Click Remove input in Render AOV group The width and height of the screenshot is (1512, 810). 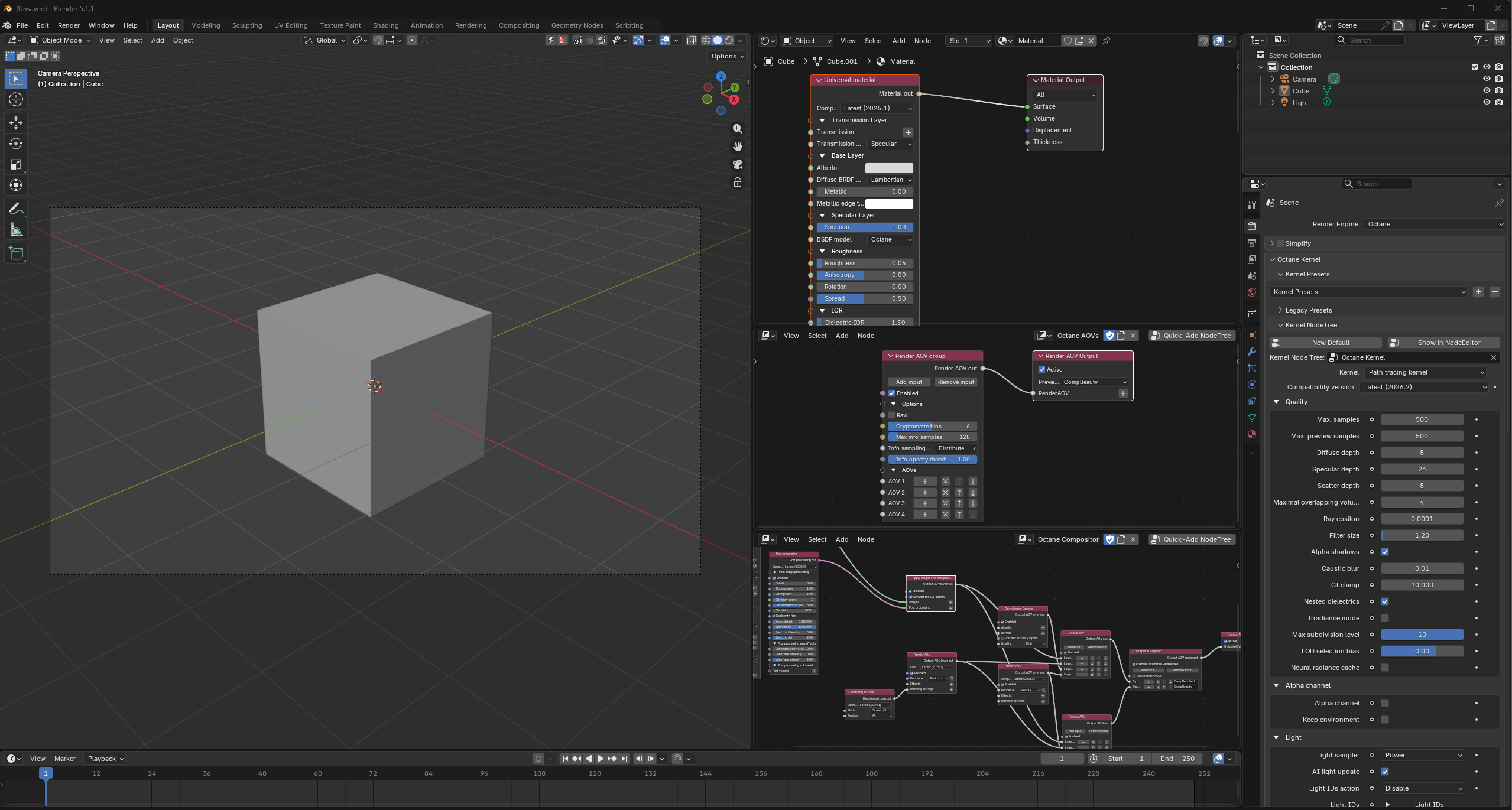tap(956, 382)
